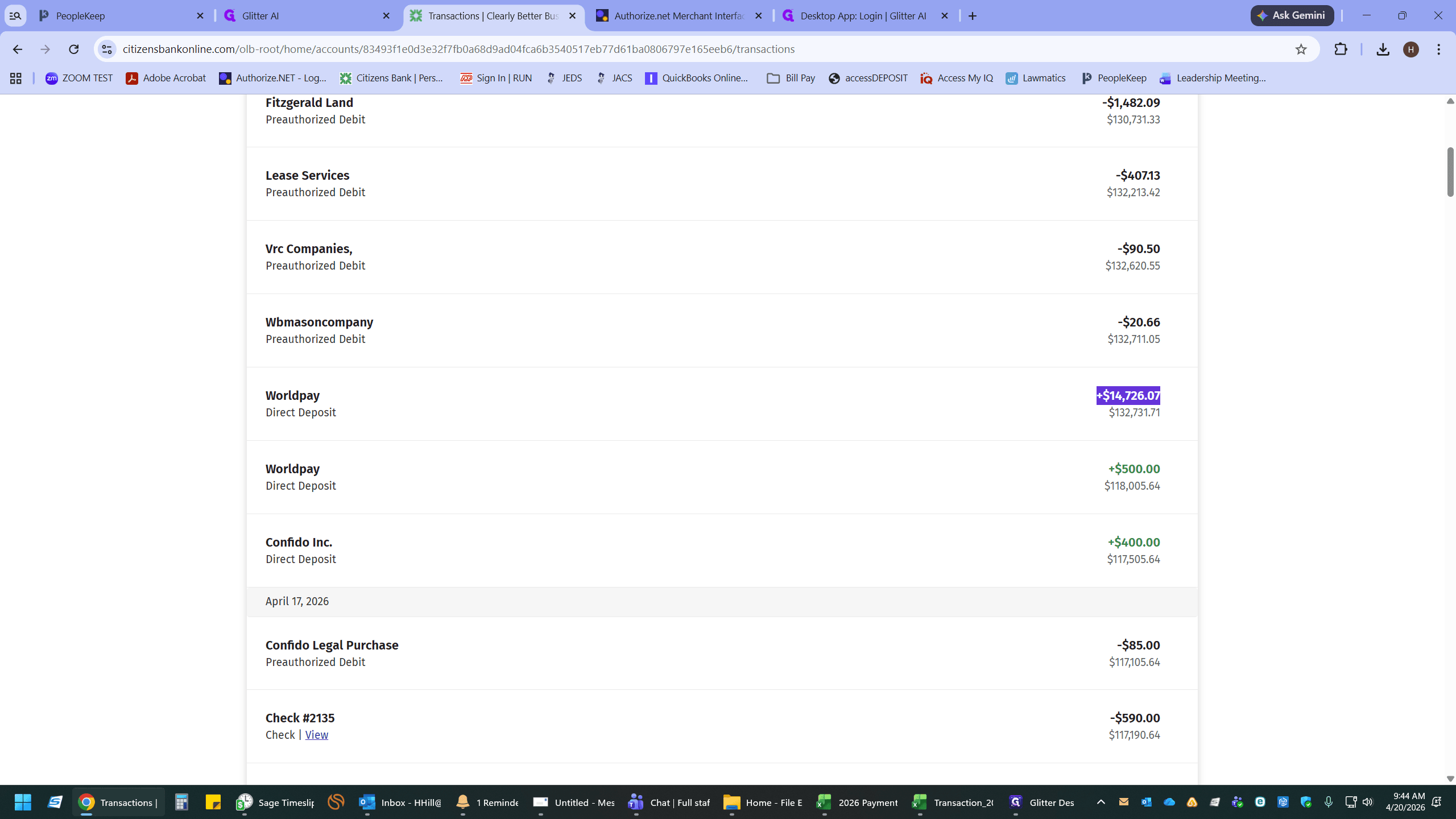Viewport: 1456px width, 819px height.
Task: Open the JACS bookmark
Action: click(614, 78)
